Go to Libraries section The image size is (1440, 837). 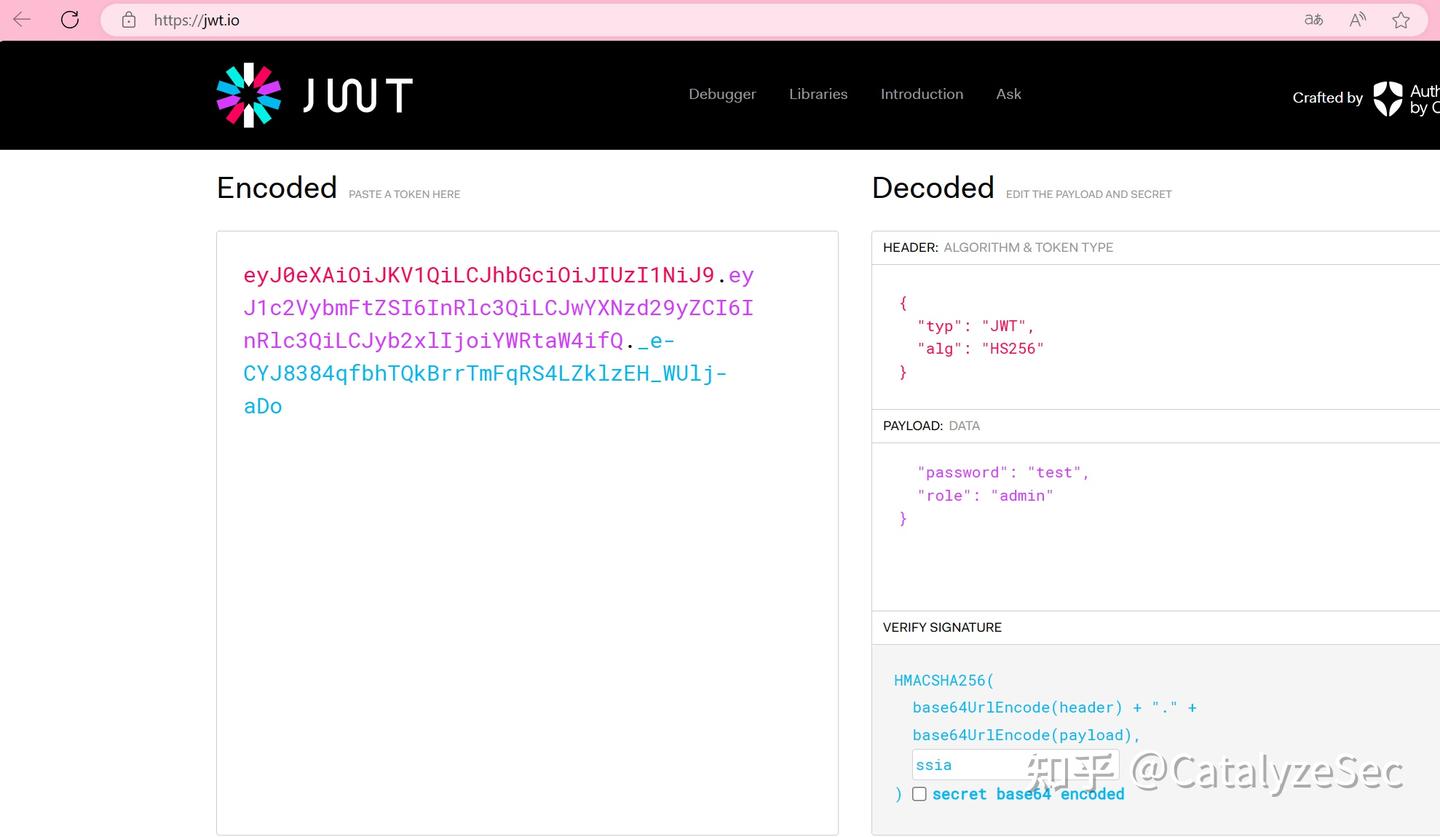pos(818,94)
